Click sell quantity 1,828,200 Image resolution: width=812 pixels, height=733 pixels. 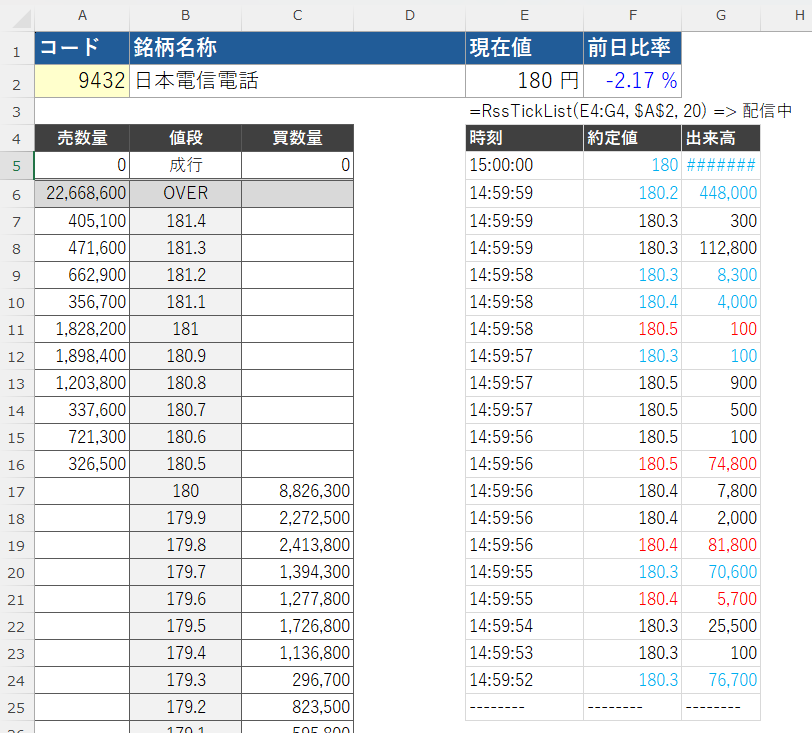pyautogui.click(x=82, y=329)
